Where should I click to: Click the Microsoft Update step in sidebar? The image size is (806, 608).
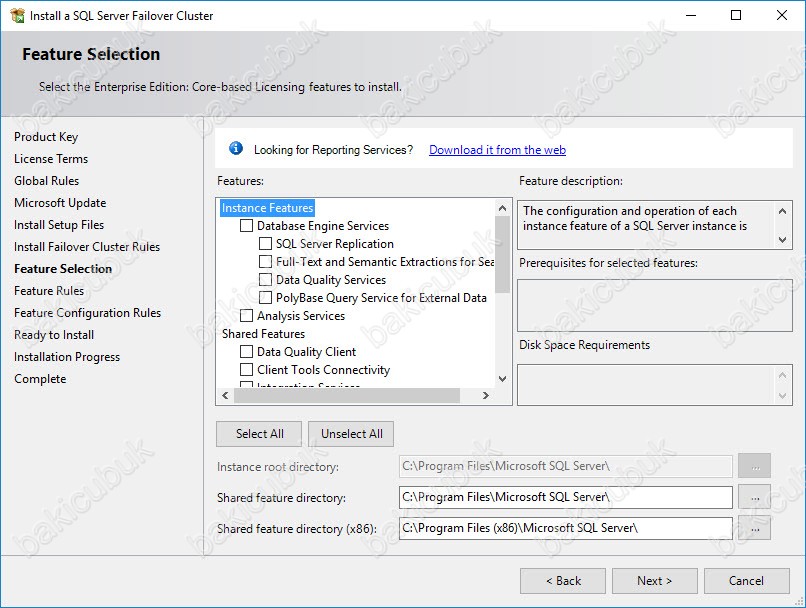(60, 203)
